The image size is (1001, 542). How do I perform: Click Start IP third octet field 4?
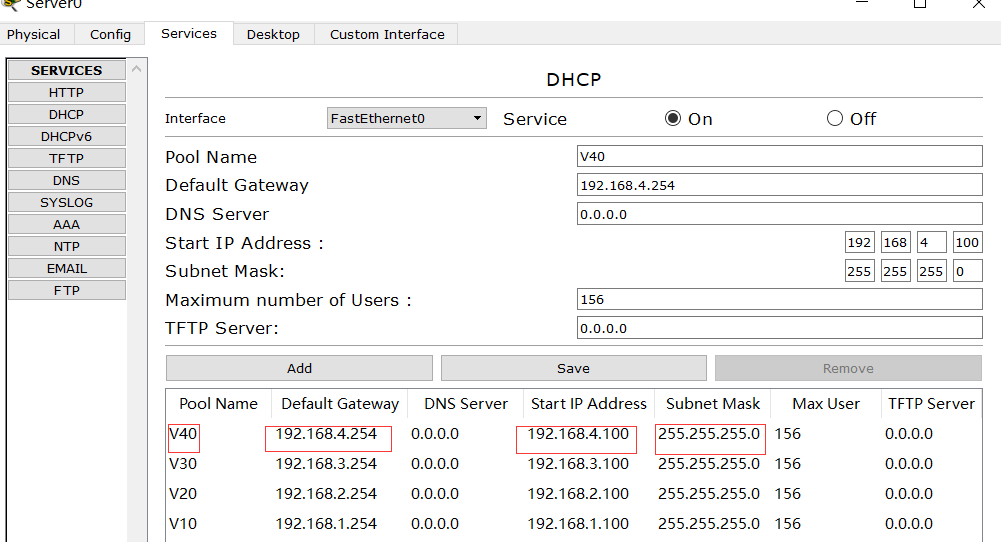[931, 243]
